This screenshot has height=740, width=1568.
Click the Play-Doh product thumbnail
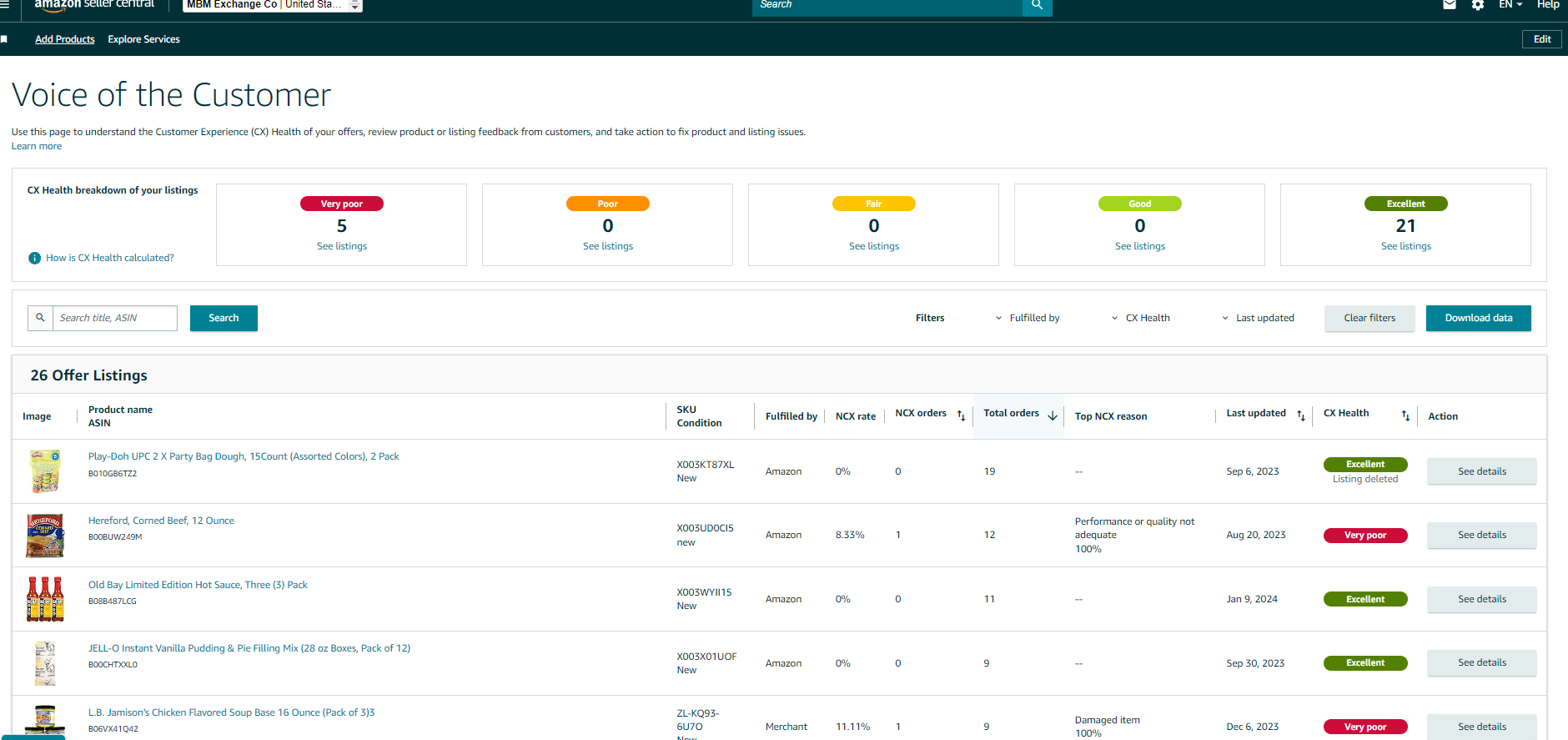[x=45, y=471]
